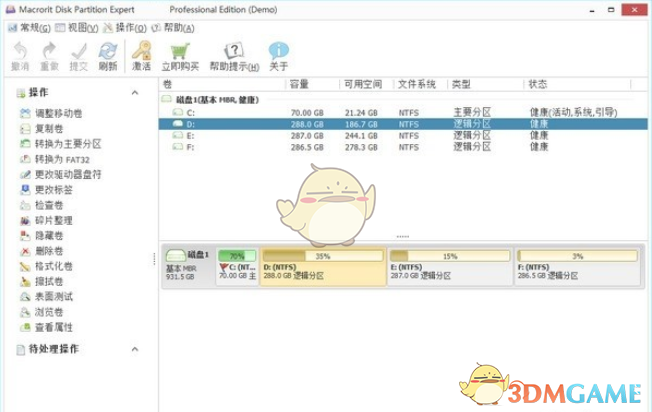
Task: Choose 隐藏卷 hide volume operation
Action: click(x=49, y=236)
